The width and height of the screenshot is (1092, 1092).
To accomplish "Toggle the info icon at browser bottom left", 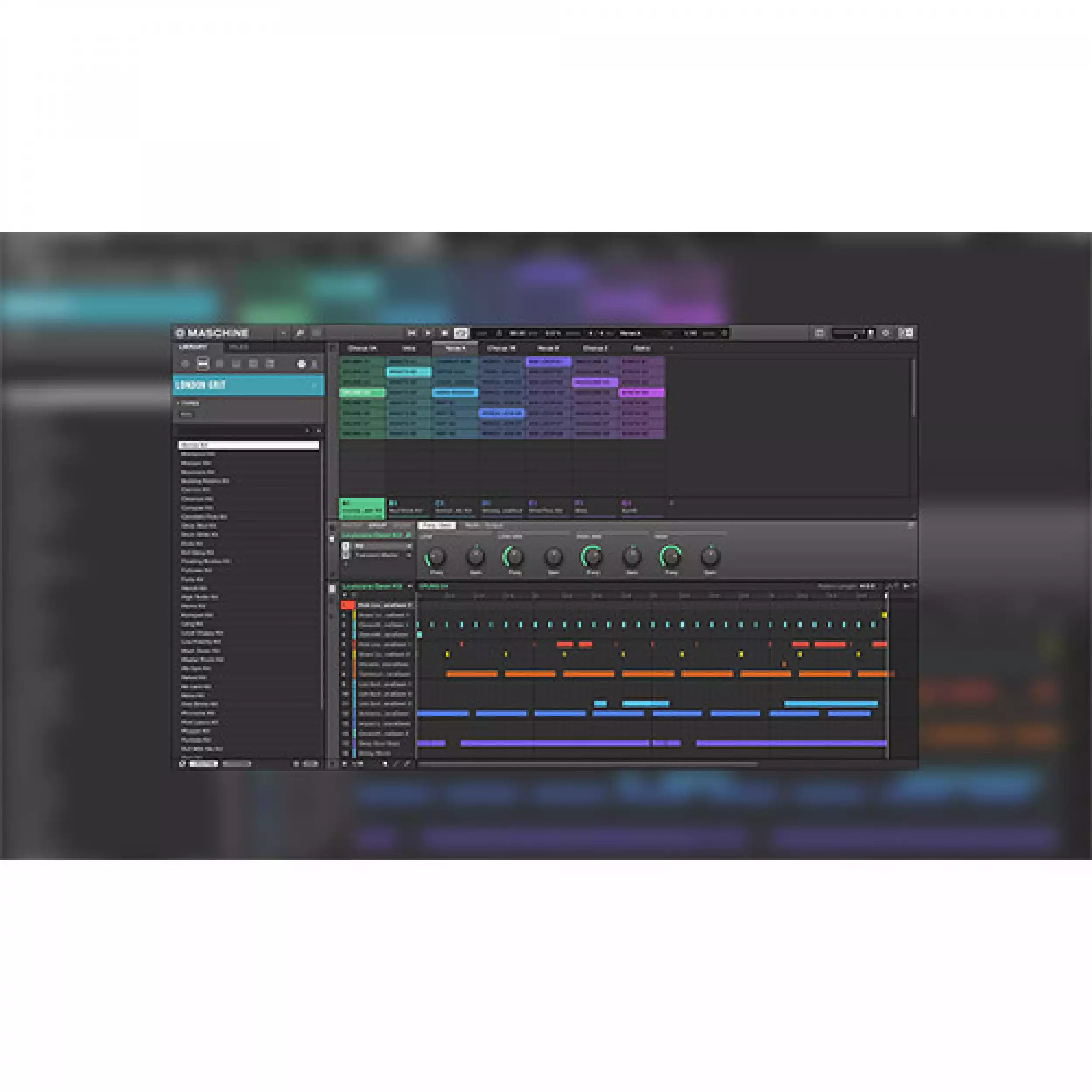I will 182,764.
